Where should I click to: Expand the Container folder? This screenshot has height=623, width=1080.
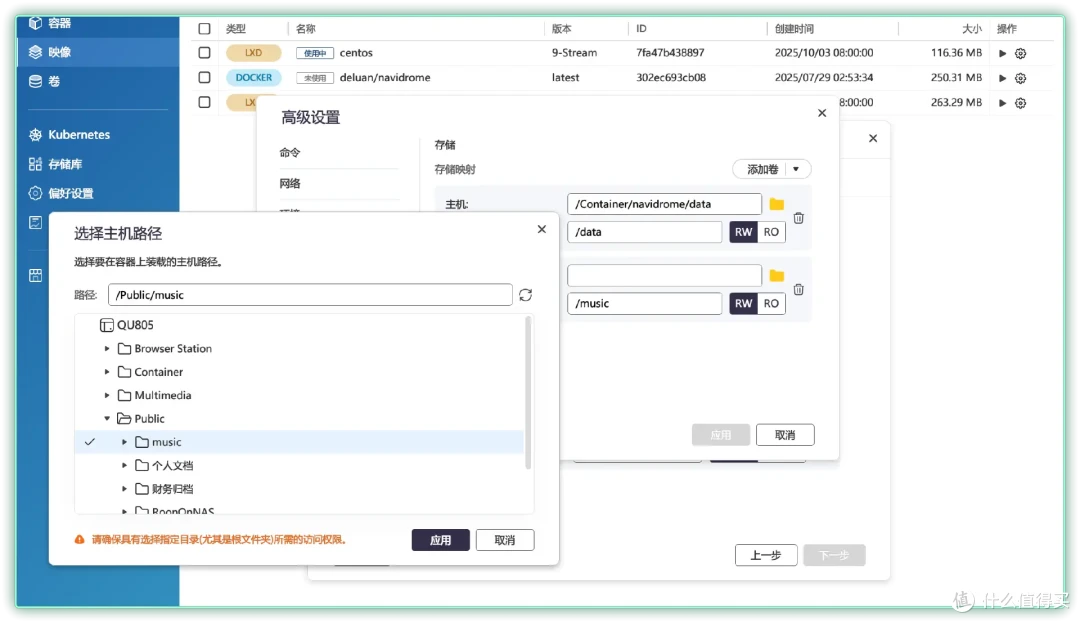coord(107,372)
